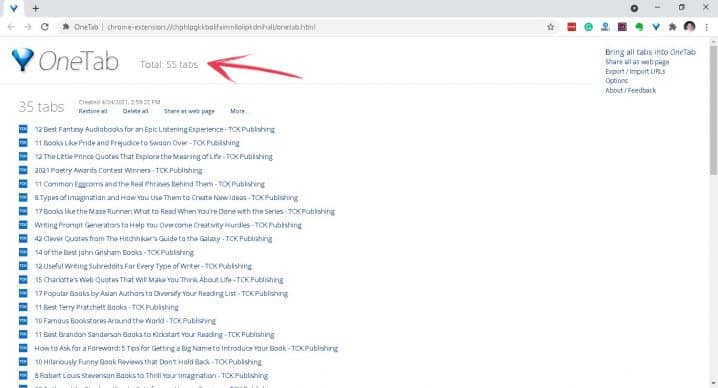This screenshot has height=388, width=718.
Task: Click Share as web page under the group header
Action: [189, 111]
